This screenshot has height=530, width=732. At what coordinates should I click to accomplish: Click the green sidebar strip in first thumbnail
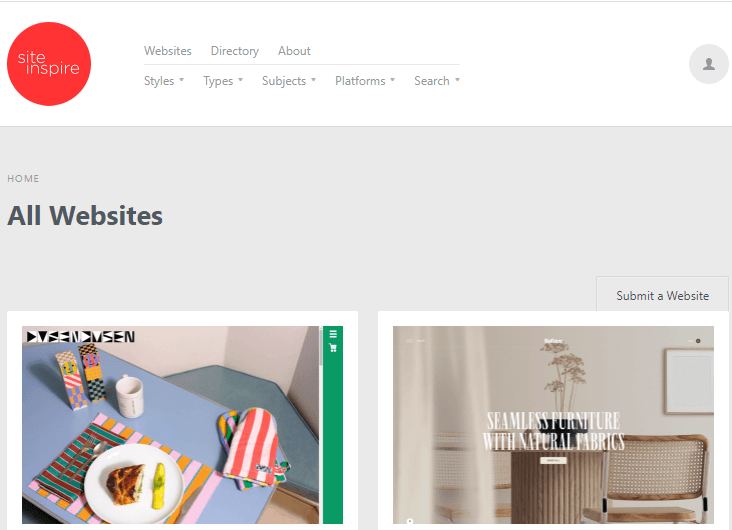(x=333, y=425)
